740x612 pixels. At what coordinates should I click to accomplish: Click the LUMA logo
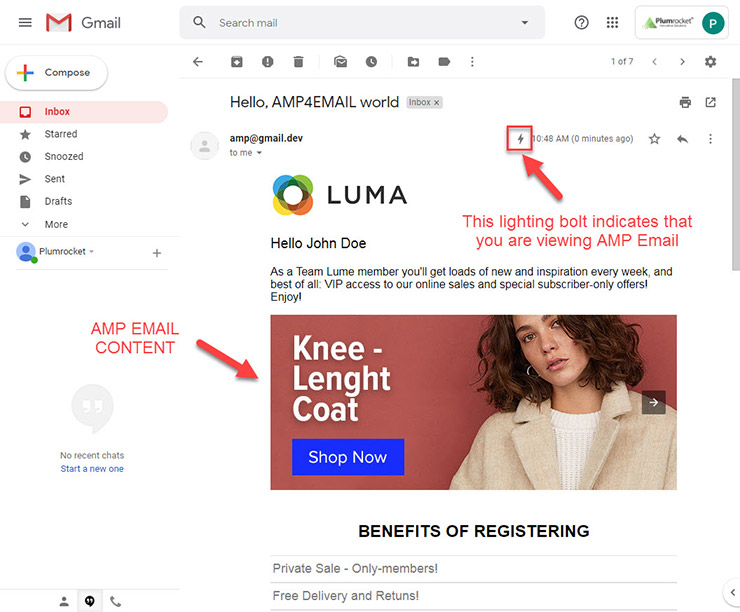(340, 195)
